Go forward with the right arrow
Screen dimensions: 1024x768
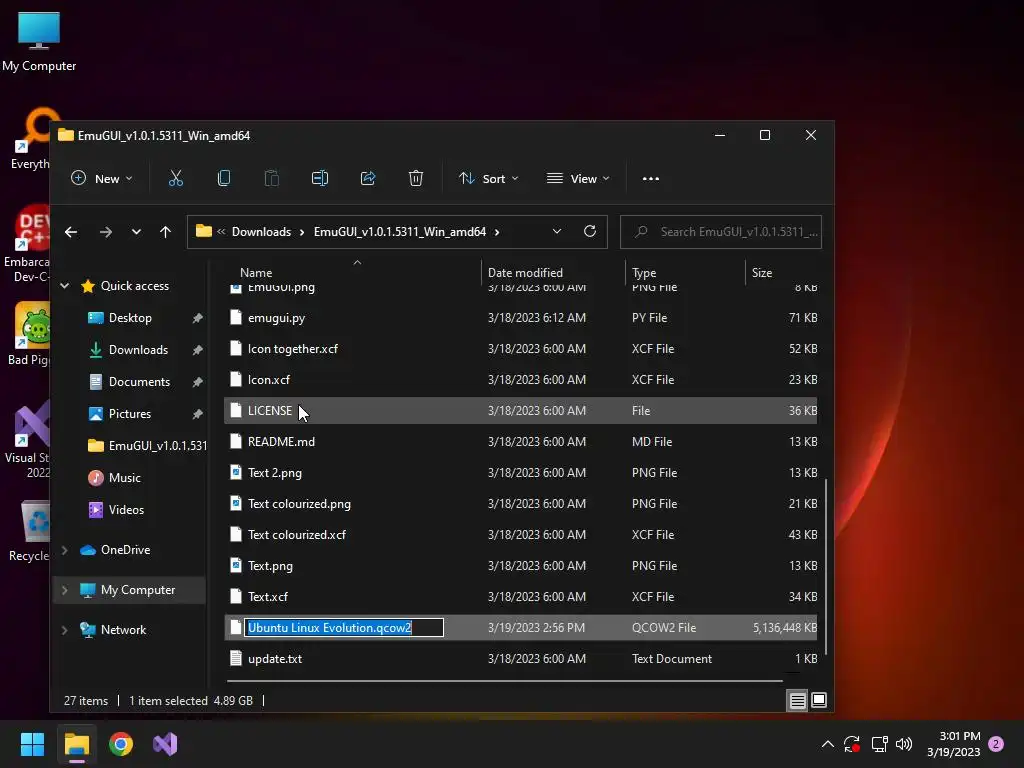105,232
